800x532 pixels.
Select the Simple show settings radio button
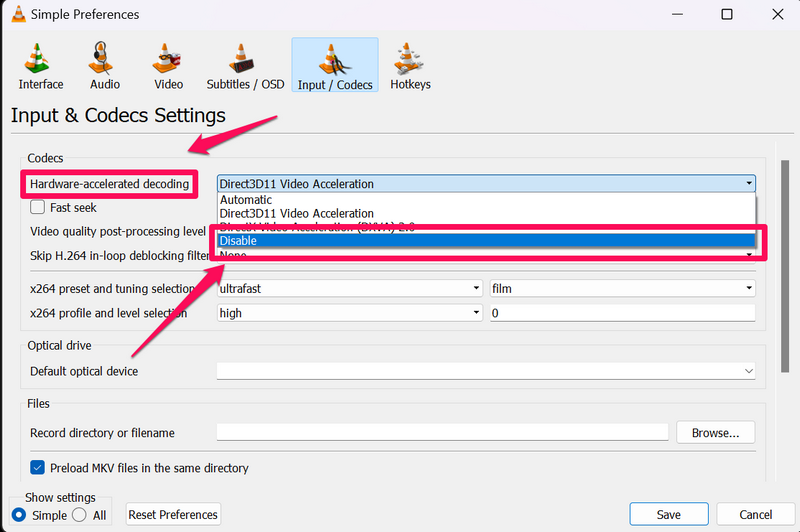[18, 515]
